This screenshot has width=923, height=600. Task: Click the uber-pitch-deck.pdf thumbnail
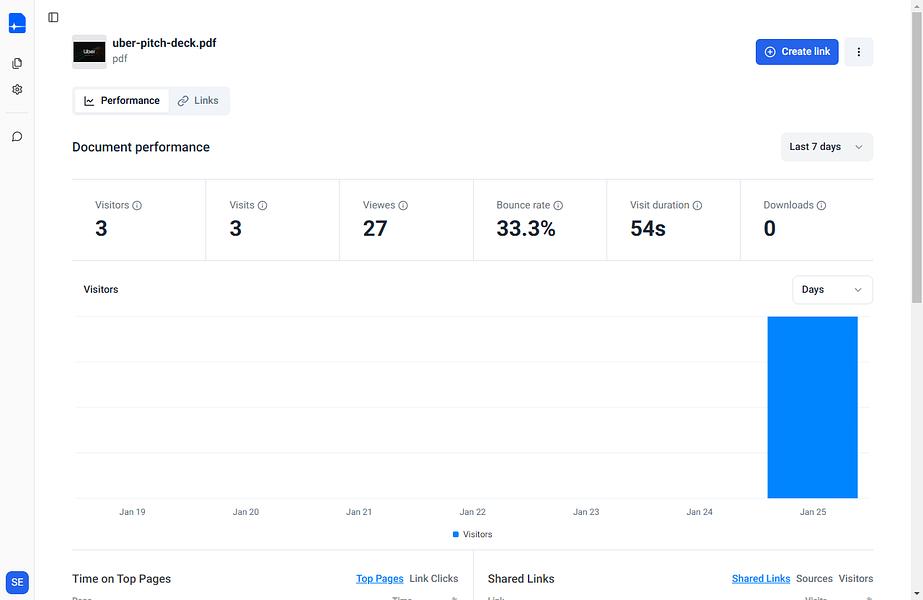click(89, 52)
